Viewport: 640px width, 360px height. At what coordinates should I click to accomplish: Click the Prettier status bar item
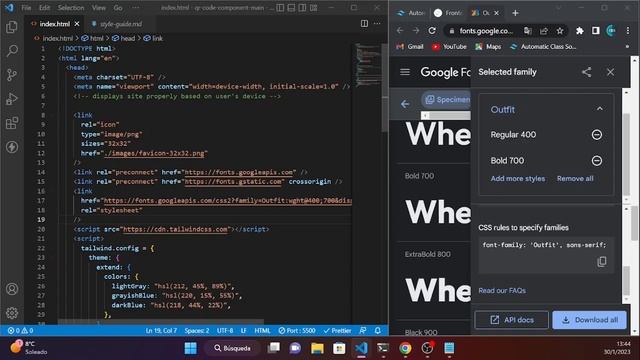point(338,330)
